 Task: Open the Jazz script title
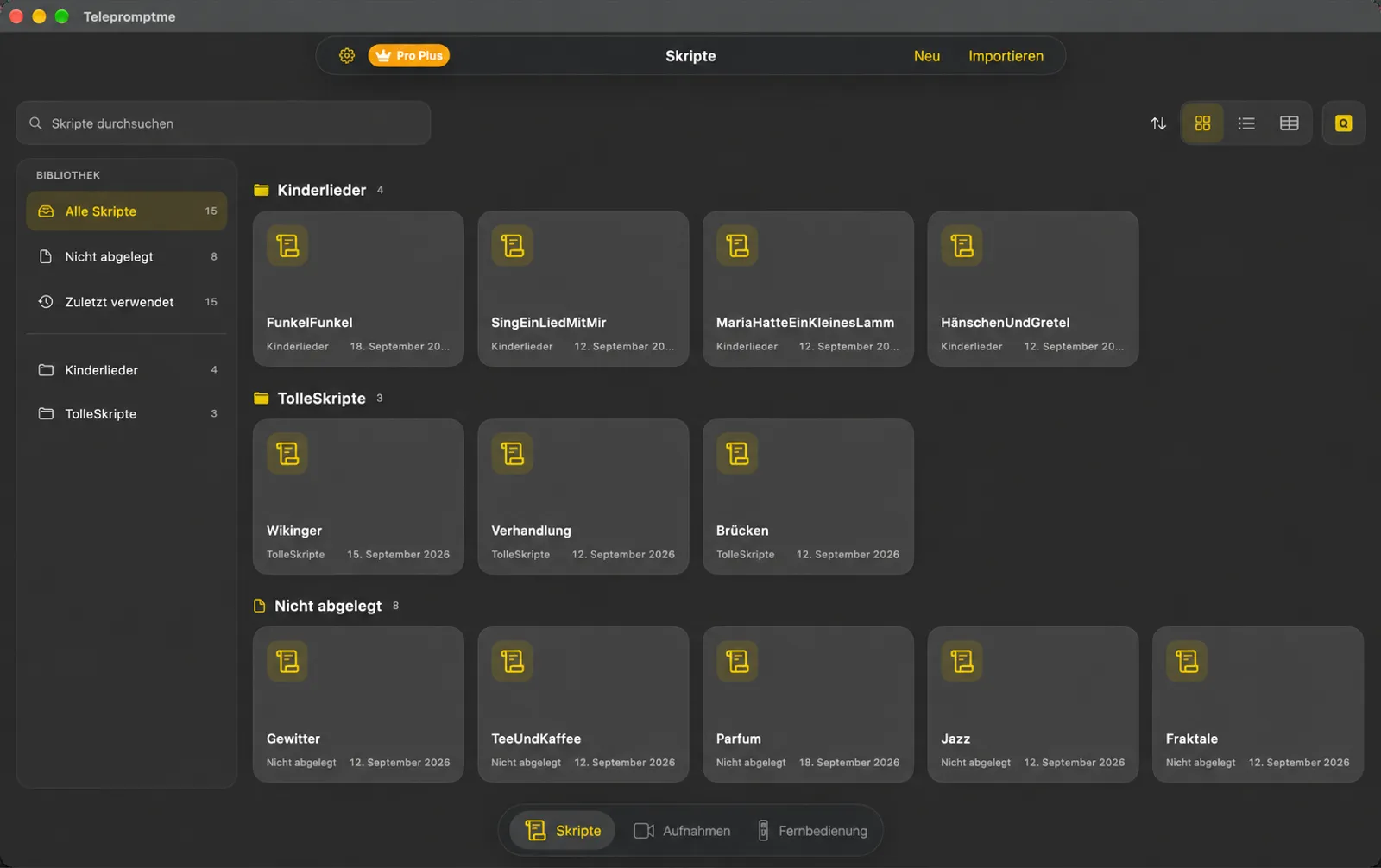click(x=955, y=739)
